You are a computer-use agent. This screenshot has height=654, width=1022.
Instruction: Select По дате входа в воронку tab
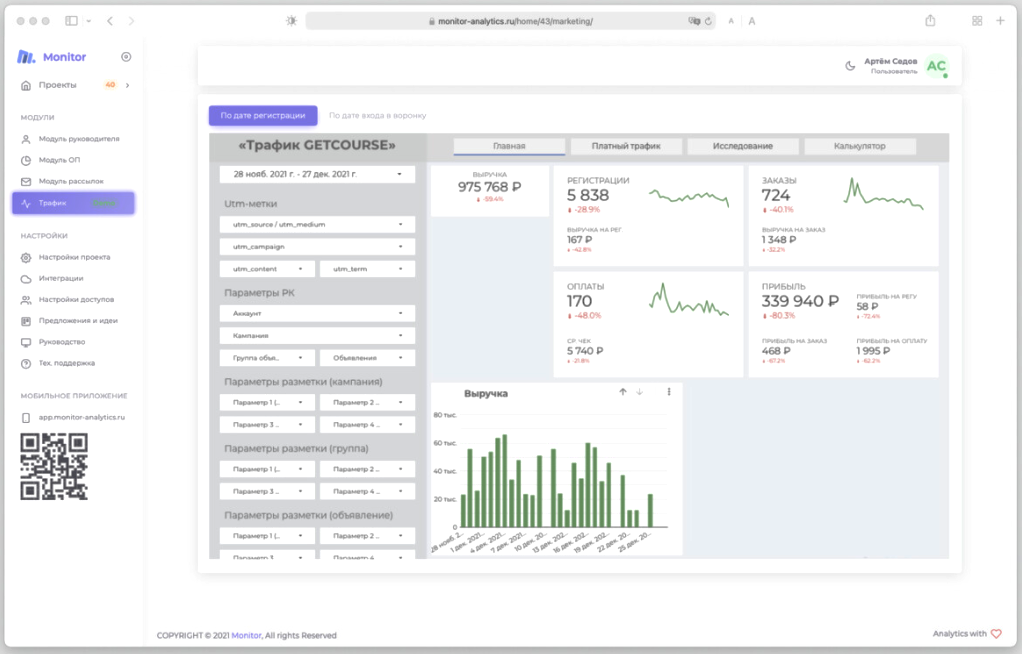(x=377, y=115)
